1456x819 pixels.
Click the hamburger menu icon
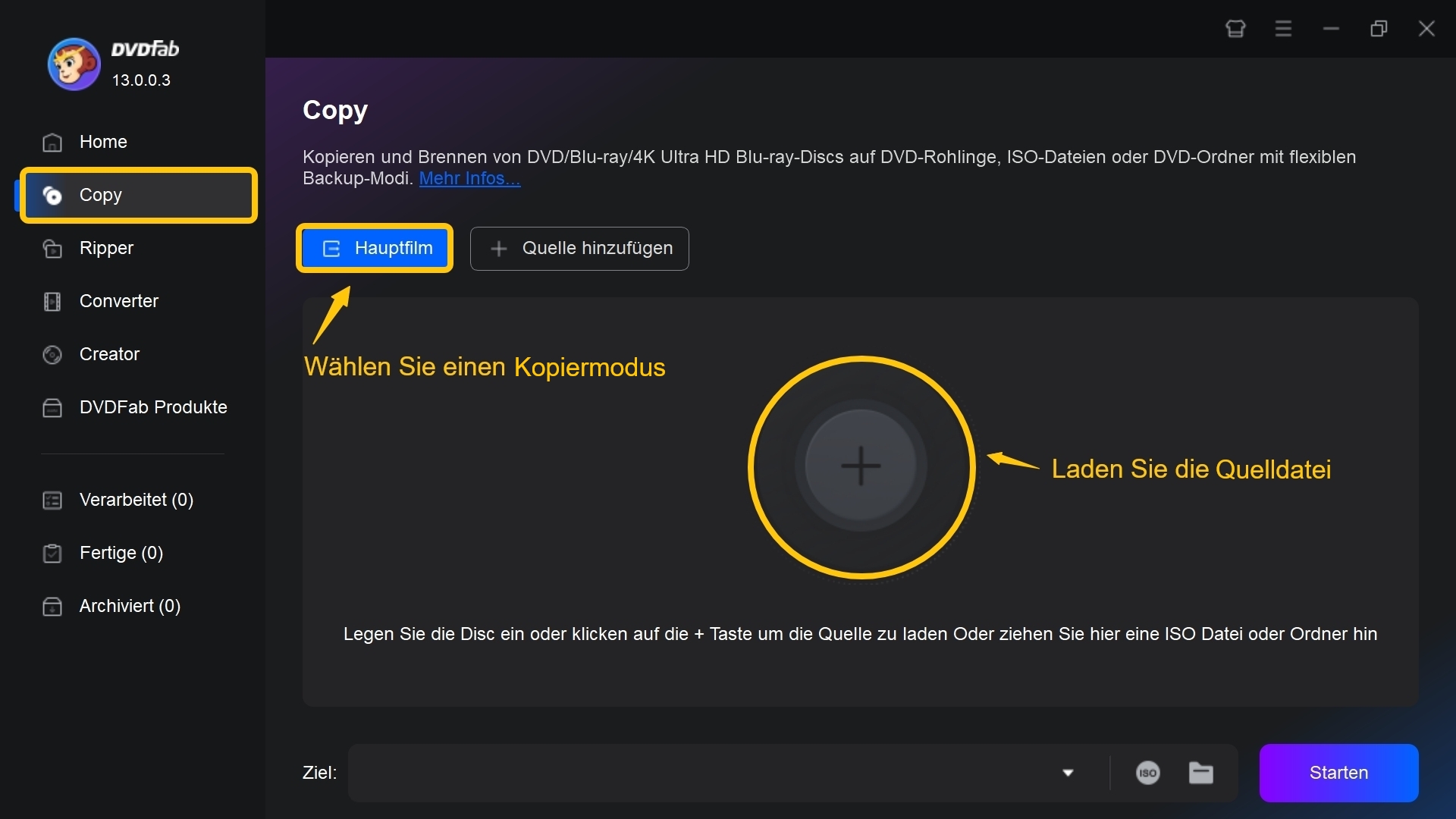(1283, 27)
